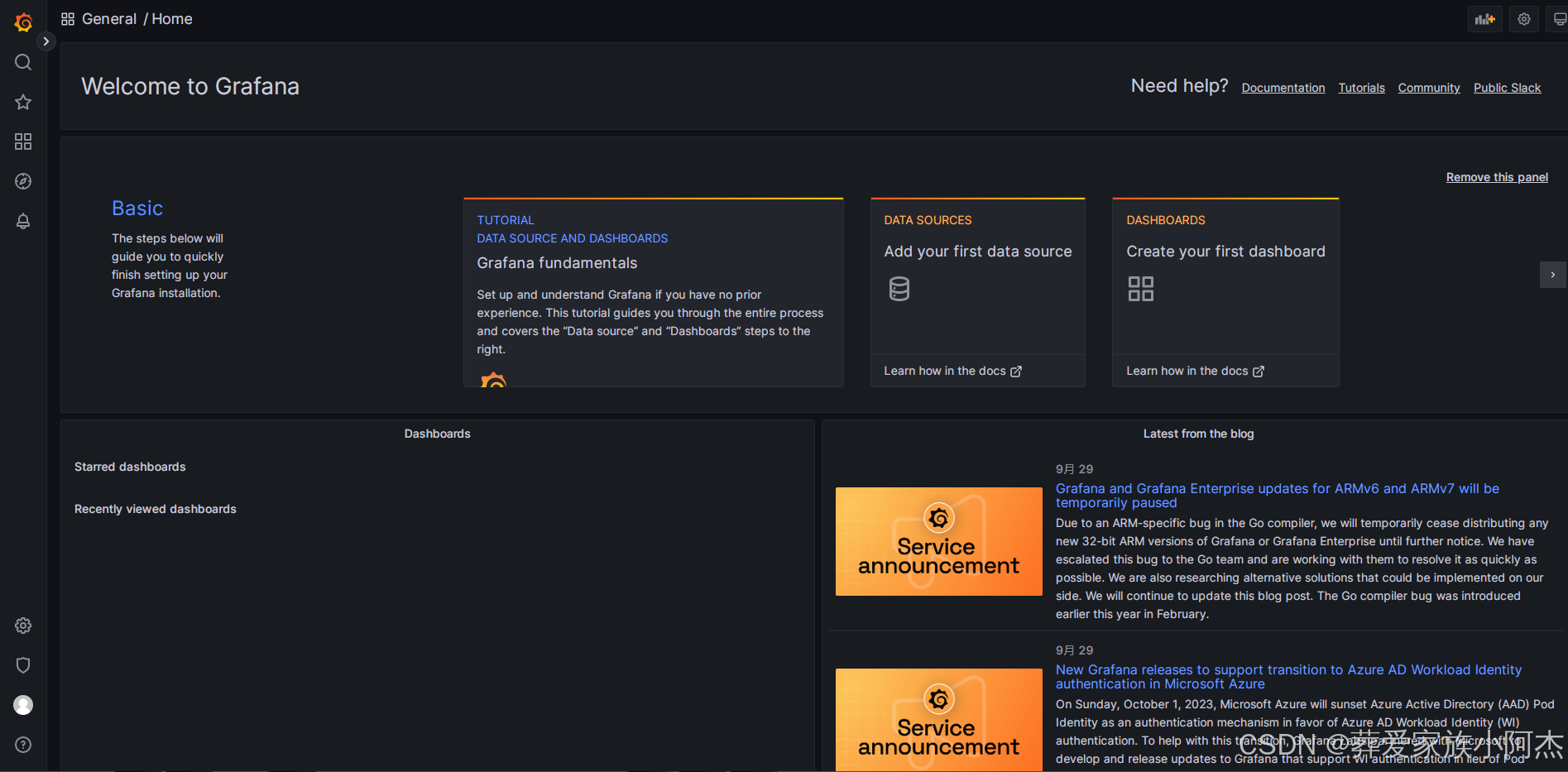
Task: Open Learn how in docs under Data Sources
Action: [952, 371]
